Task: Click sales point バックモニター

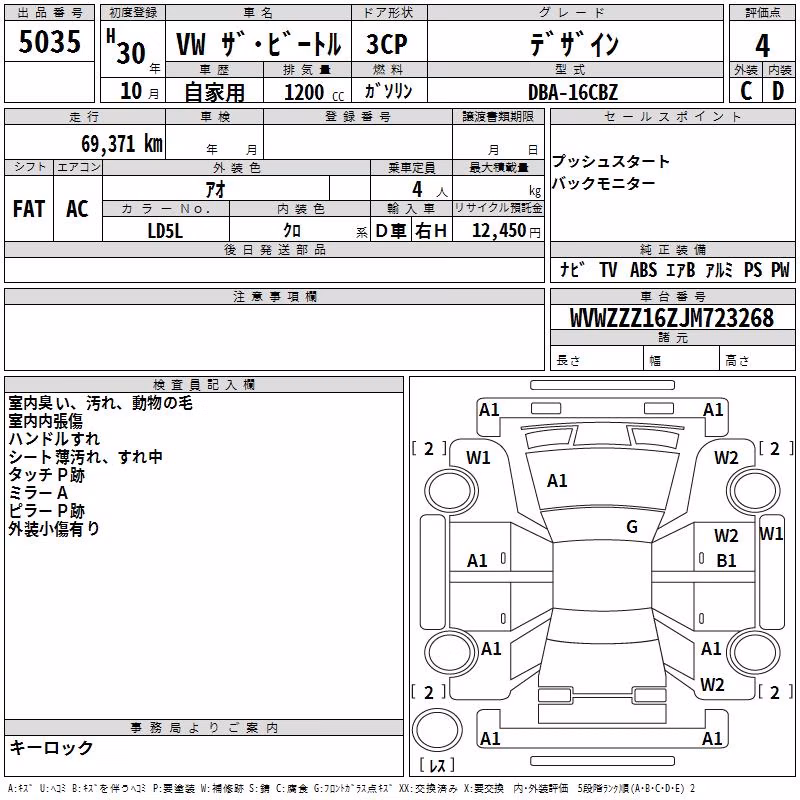Action: coord(604,183)
